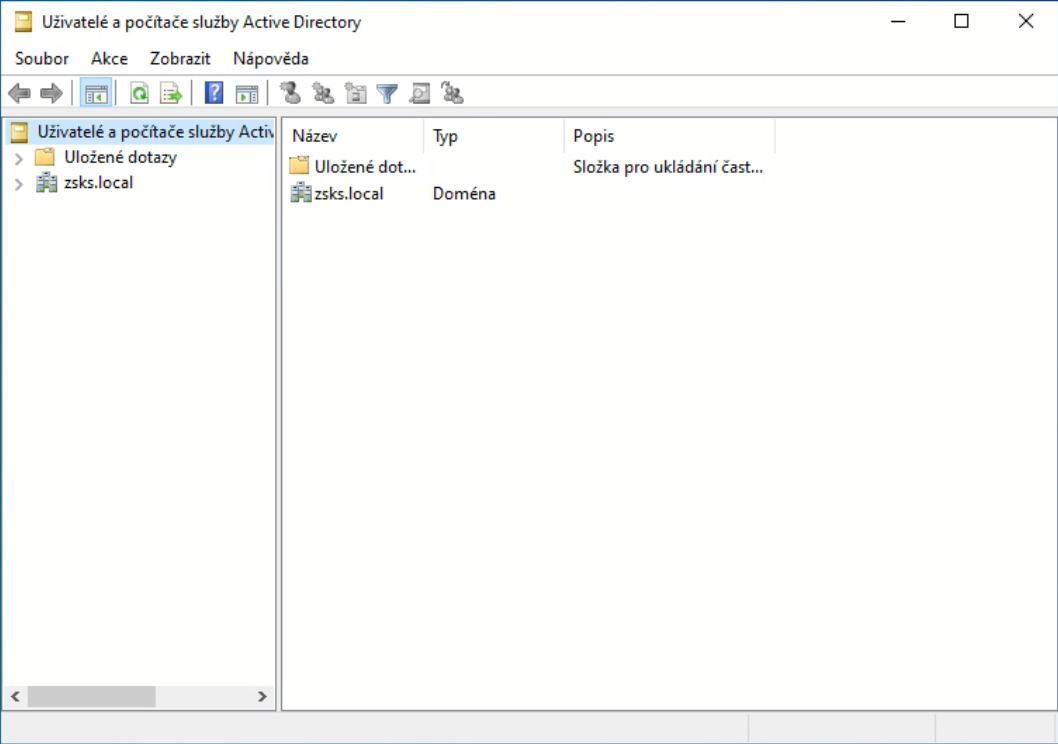Expand the Uložené dotazy tree node
This screenshot has height=744, width=1058.
click(19, 159)
